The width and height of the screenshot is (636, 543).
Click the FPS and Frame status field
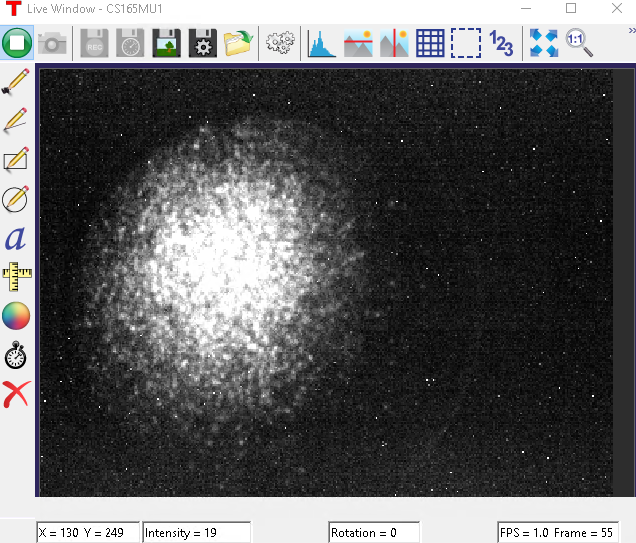(x=558, y=532)
